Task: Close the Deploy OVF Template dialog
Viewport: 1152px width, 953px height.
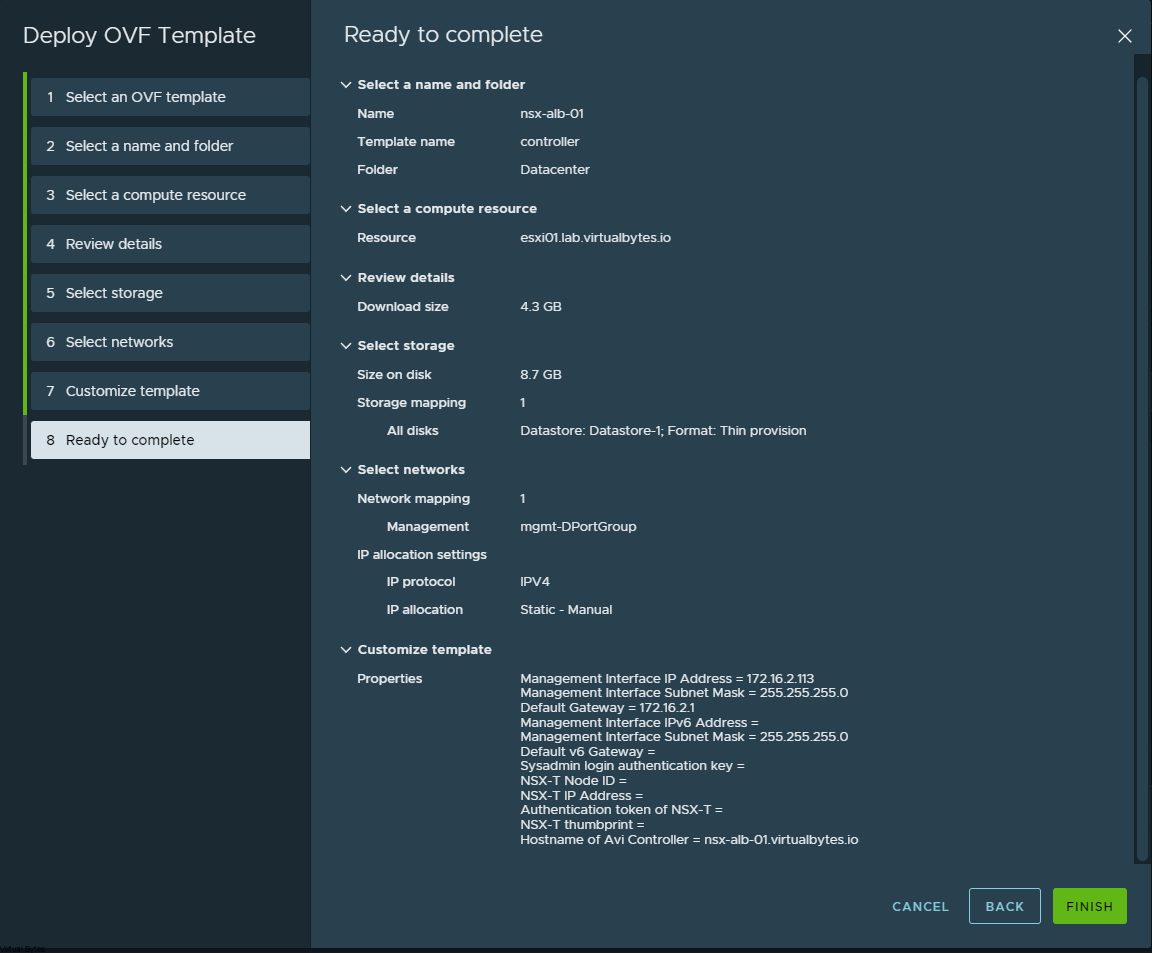Action: pyautogui.click(x=1124, y=36)
